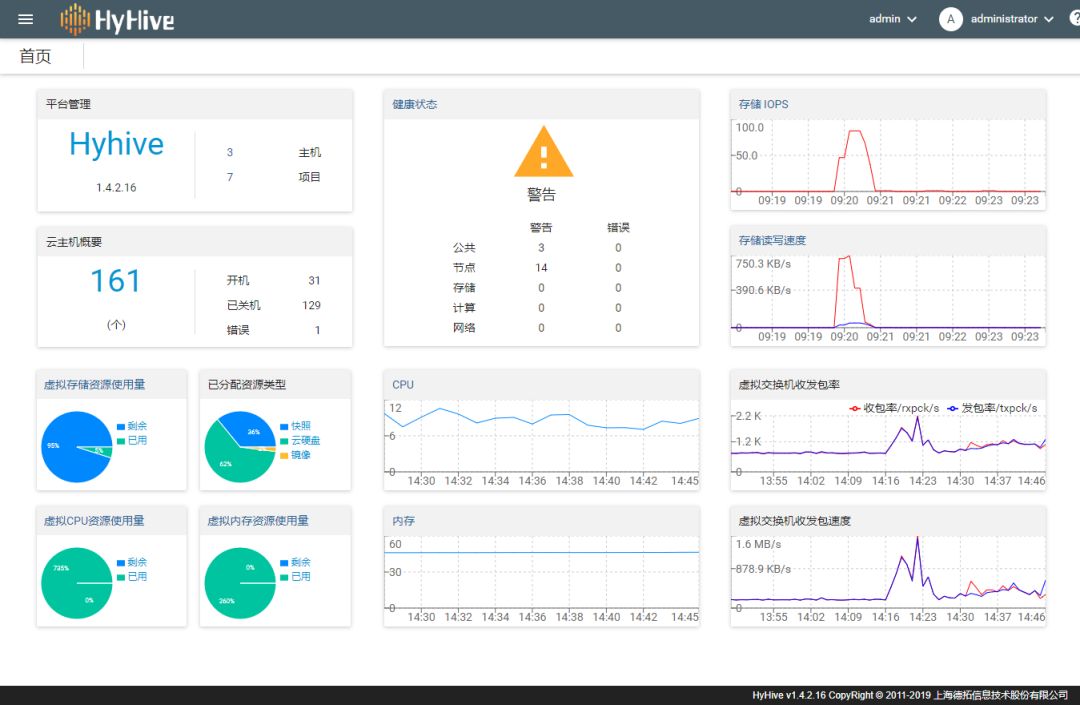The image size is (1080, 705).
Task: Open the 内存 chart title
Action: click(x=404, y=520)
